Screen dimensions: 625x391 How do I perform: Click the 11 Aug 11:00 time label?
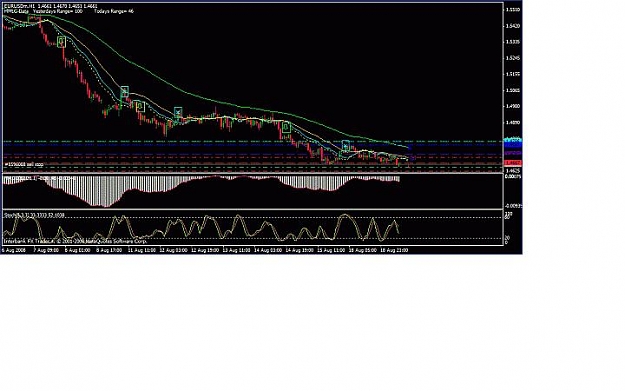[x=142, y=250]
